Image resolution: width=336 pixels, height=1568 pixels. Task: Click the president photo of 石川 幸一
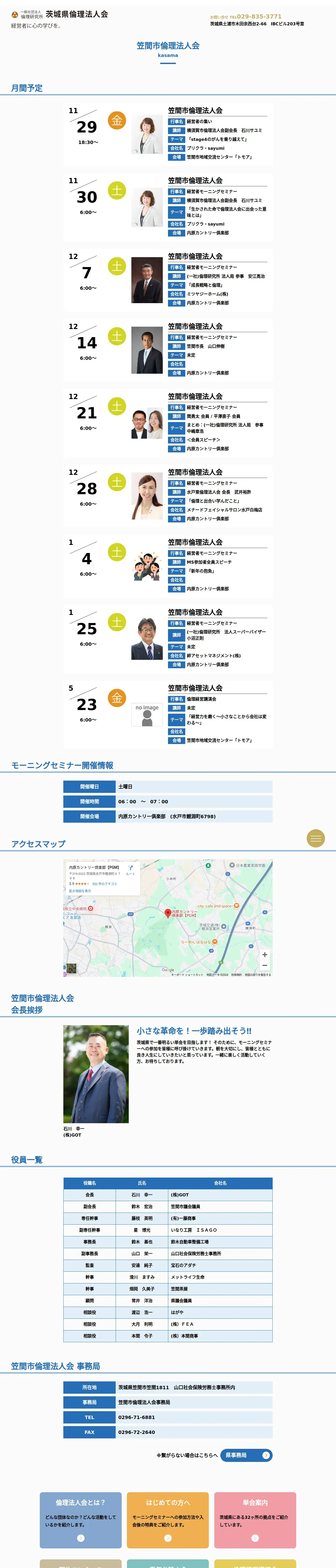coord(96,1074)
